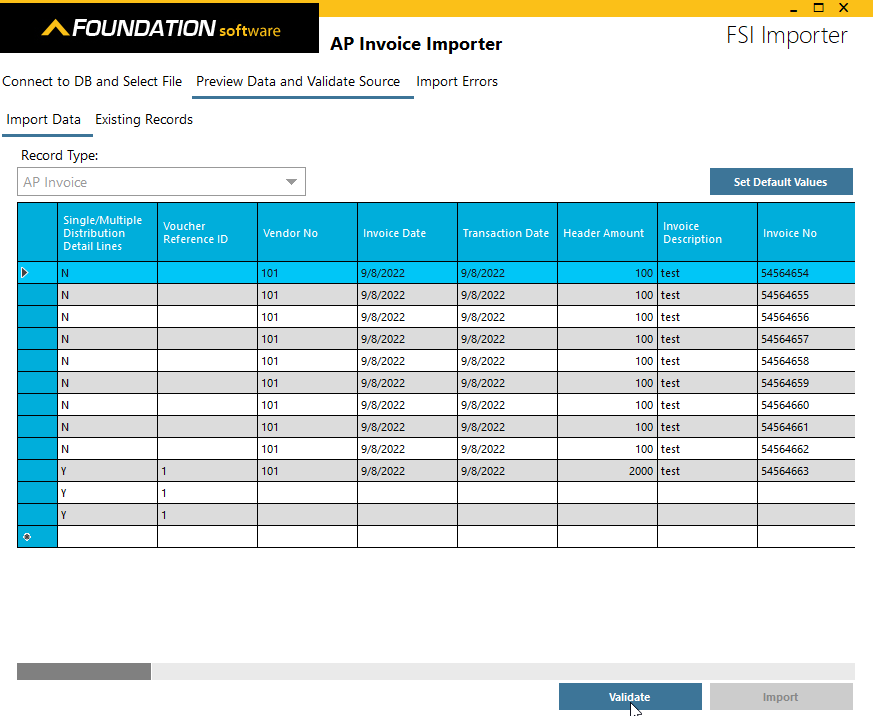Click Single/Multiple Distribution Detail Lines header
Image resolution: width=873 pixels, height=716 pixels.
coord(107,232)
